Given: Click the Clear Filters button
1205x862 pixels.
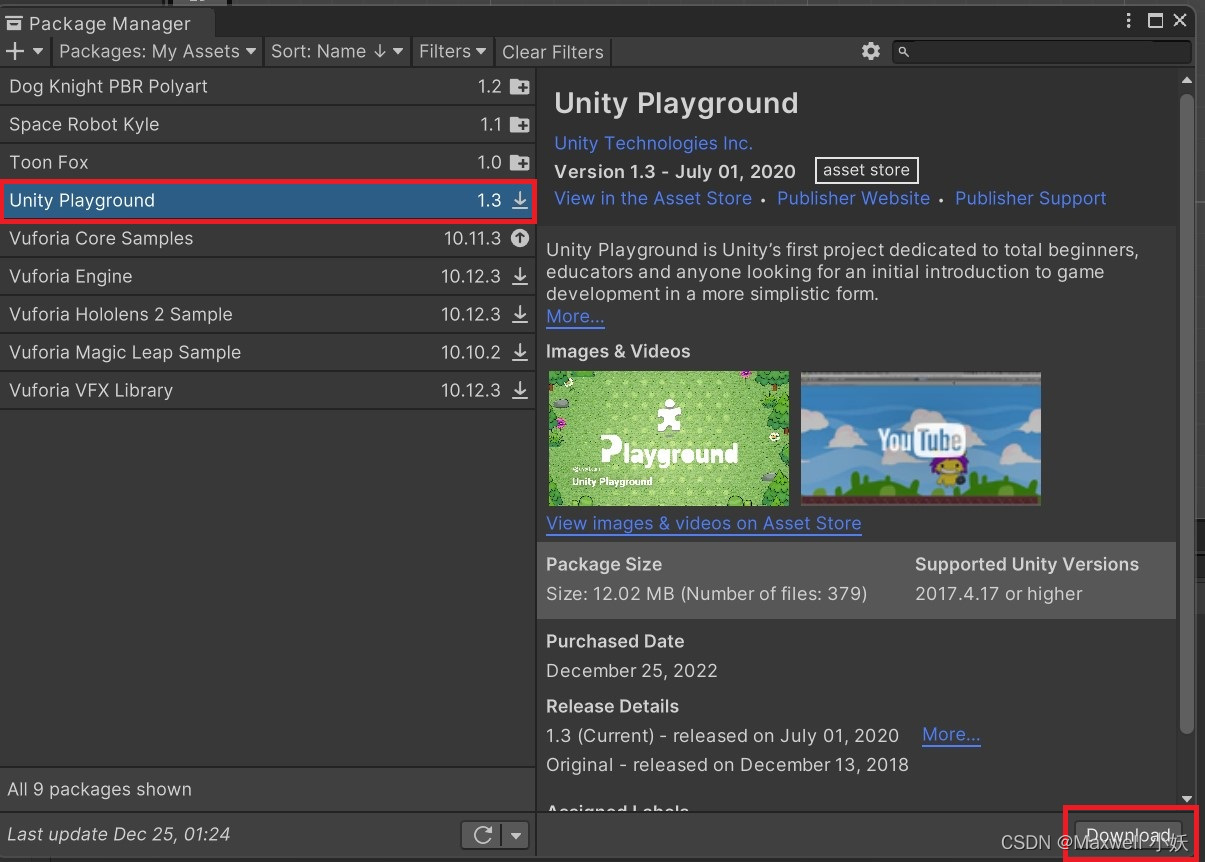Looking at the screenshot, I should pyautogui.click(x=553, y=52).
